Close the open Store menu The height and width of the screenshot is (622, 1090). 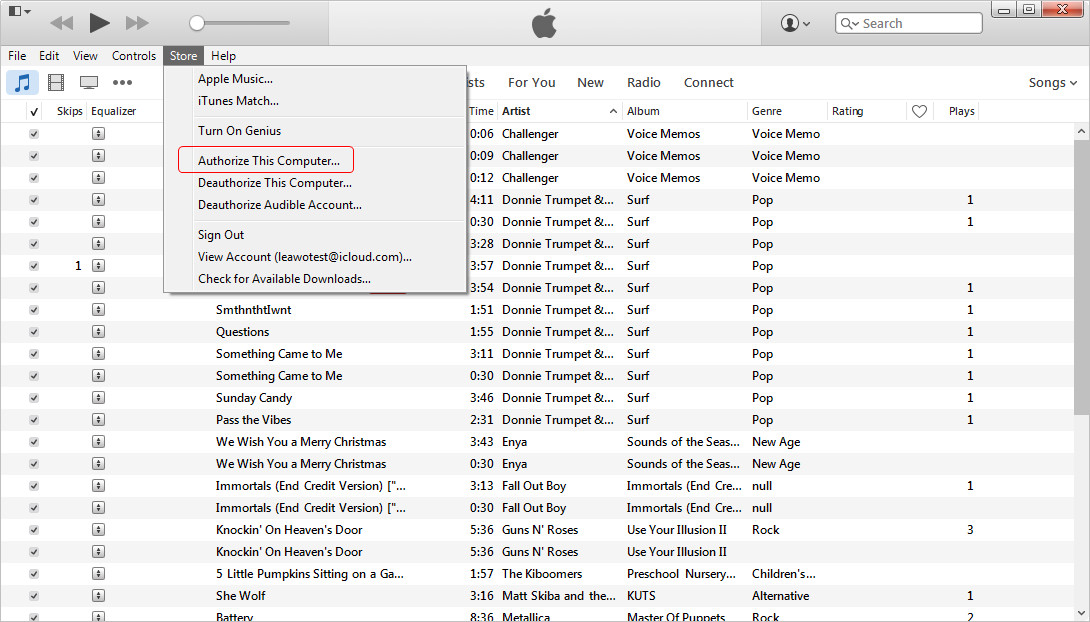(x=184, y=56)
